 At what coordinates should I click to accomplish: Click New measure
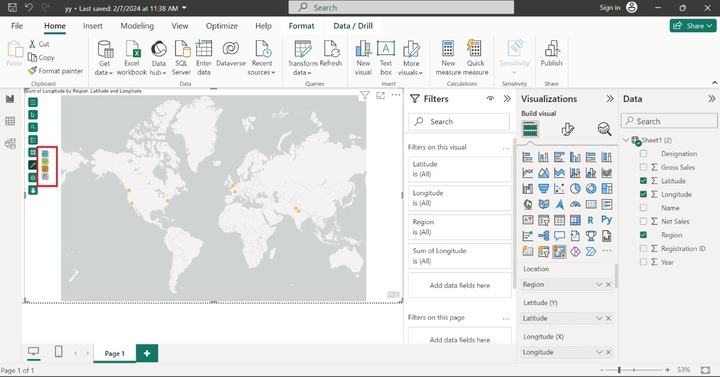coord(448,58)
